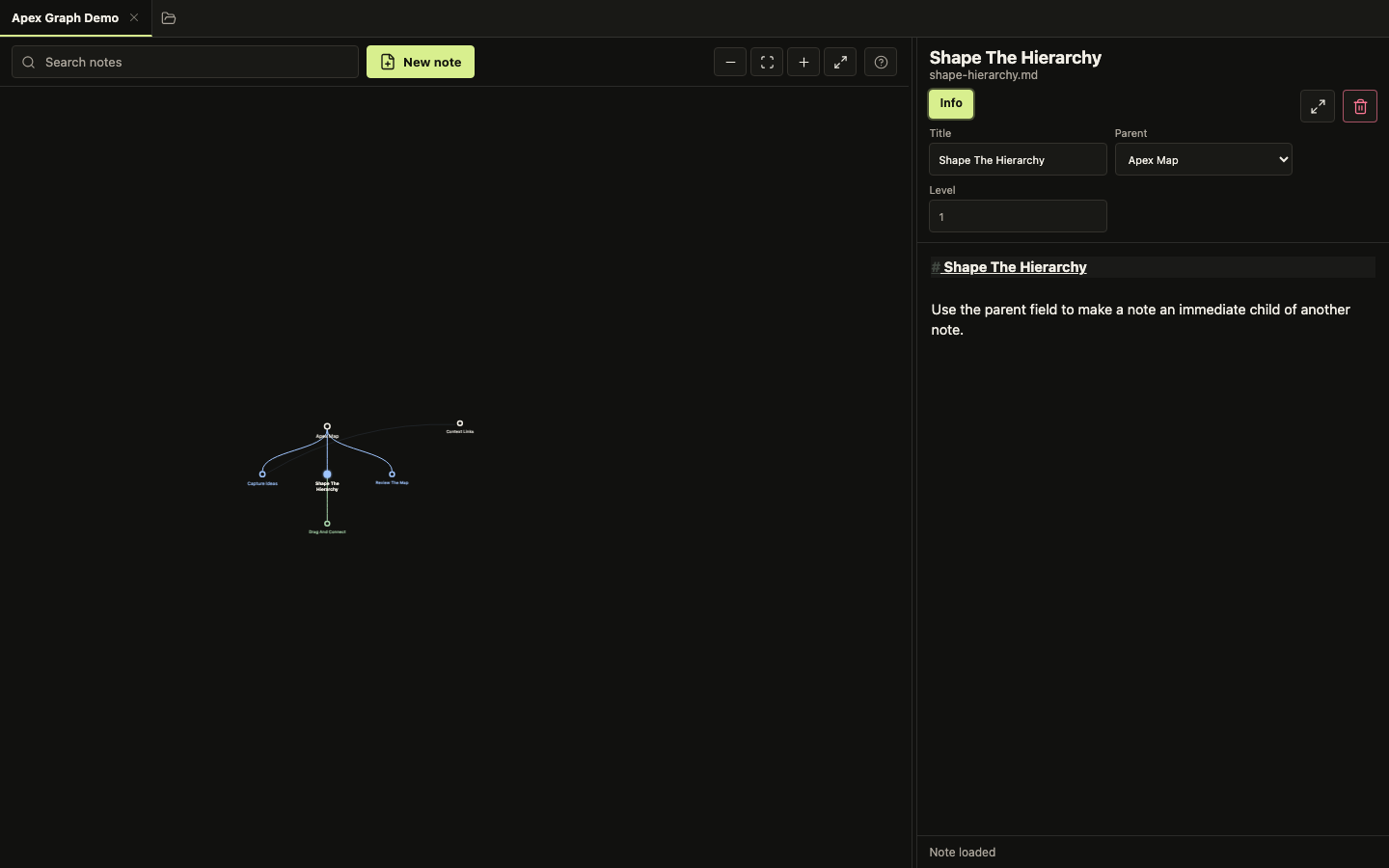The image size is (1389, 868).
Task: Edit the Title input field
Action: (x=1018, y=159)
